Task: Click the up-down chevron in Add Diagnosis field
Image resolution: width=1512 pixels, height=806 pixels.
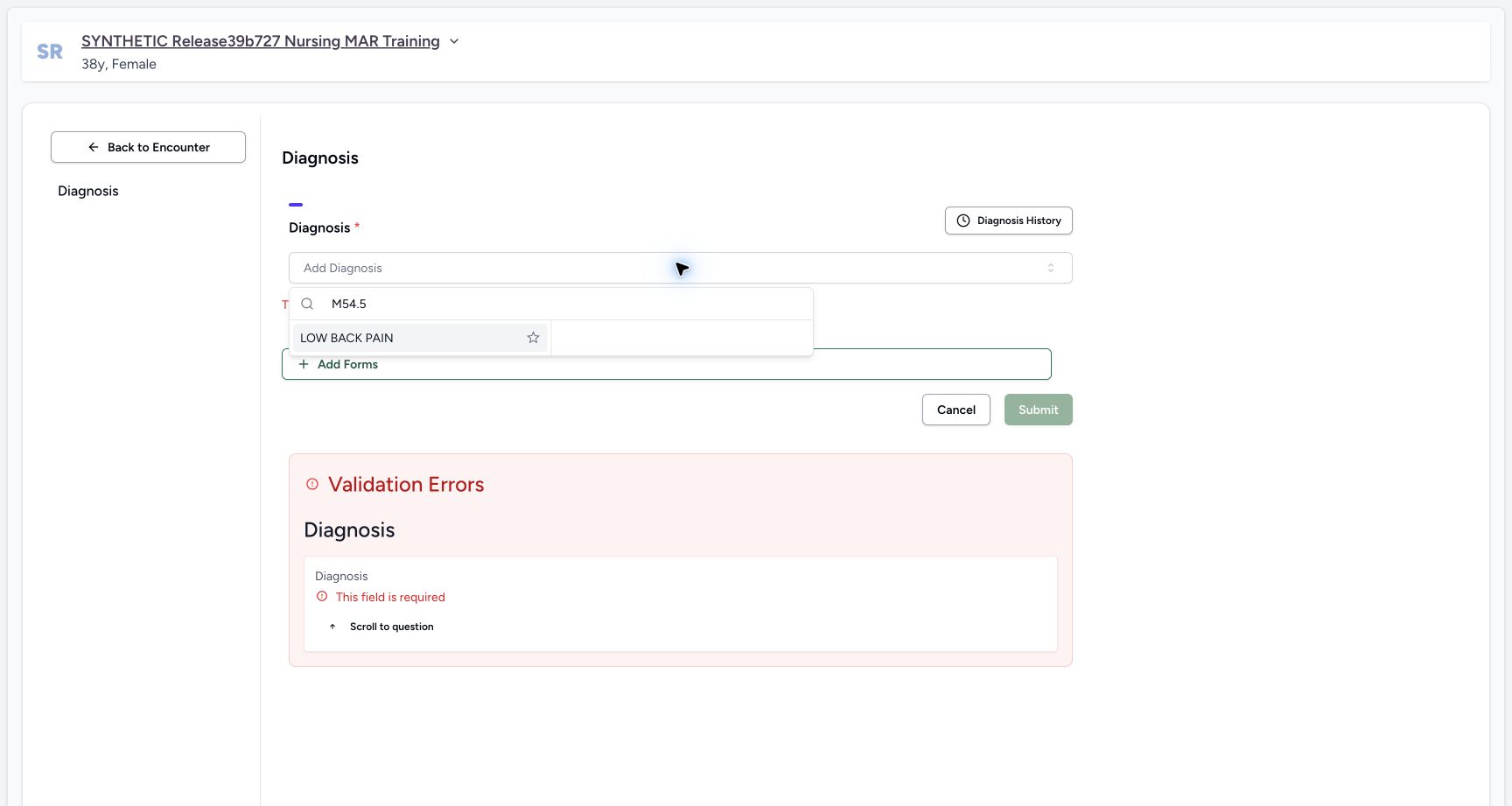Action: pyautogui.click(x=1051, y=268)
